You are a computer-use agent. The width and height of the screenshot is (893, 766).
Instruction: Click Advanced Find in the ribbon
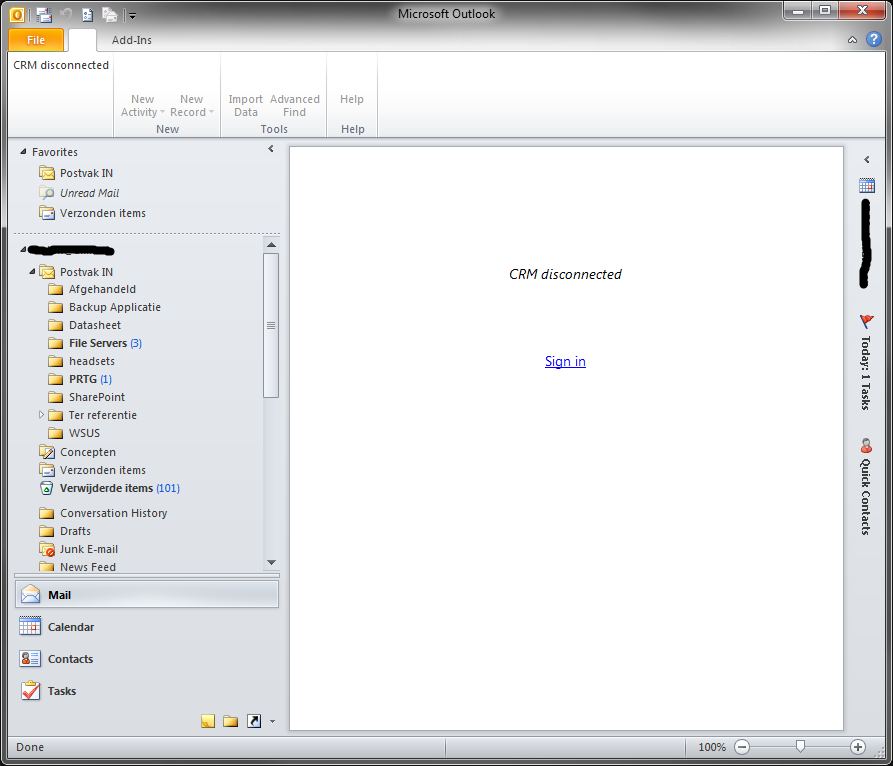[x=294, y=106]
